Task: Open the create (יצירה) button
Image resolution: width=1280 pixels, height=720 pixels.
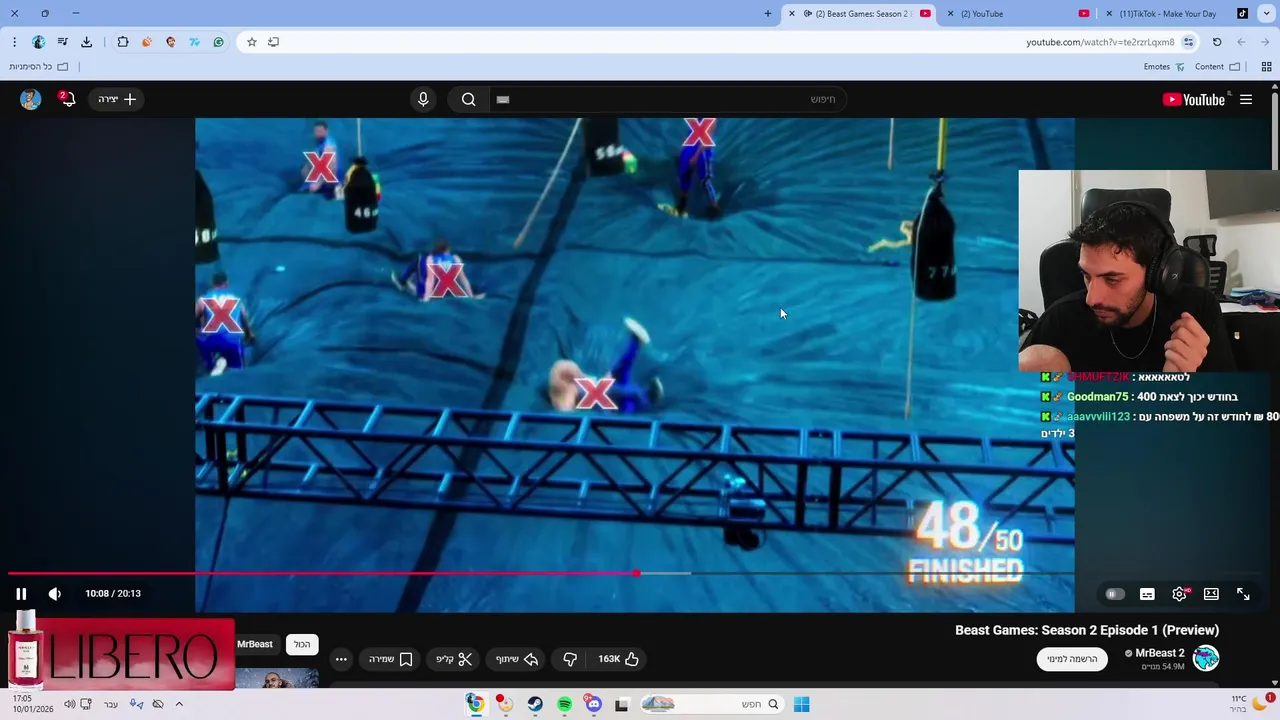Action: click(x=117, y=99)
